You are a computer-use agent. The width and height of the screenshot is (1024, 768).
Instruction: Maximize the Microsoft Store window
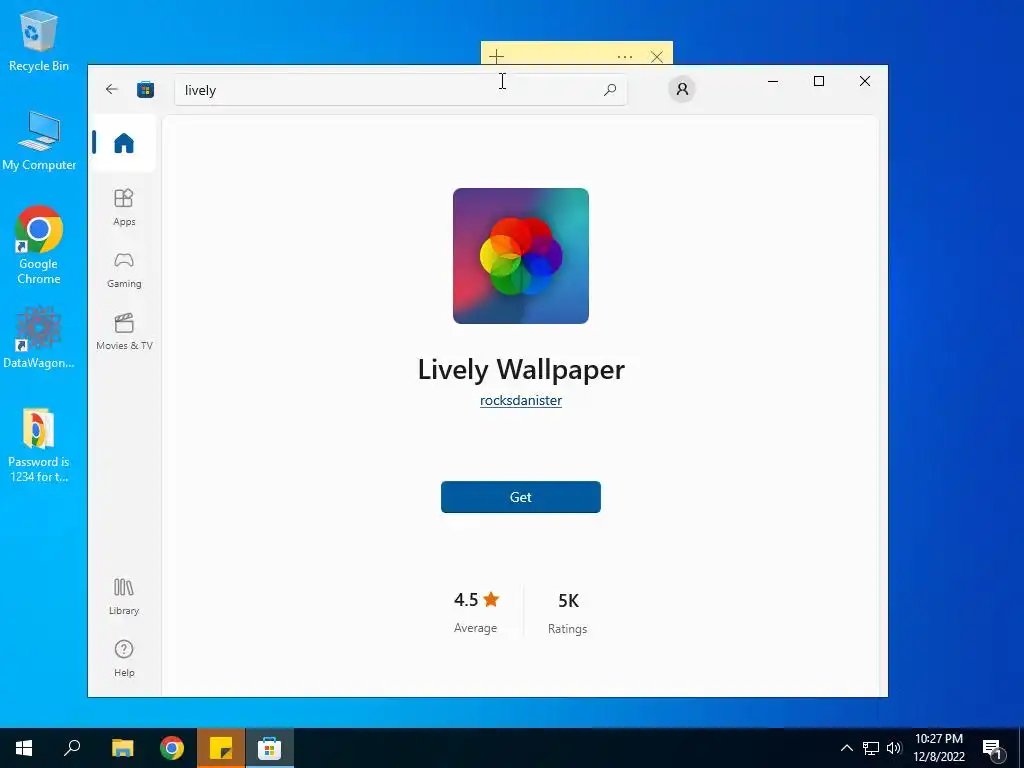[818, 81]
